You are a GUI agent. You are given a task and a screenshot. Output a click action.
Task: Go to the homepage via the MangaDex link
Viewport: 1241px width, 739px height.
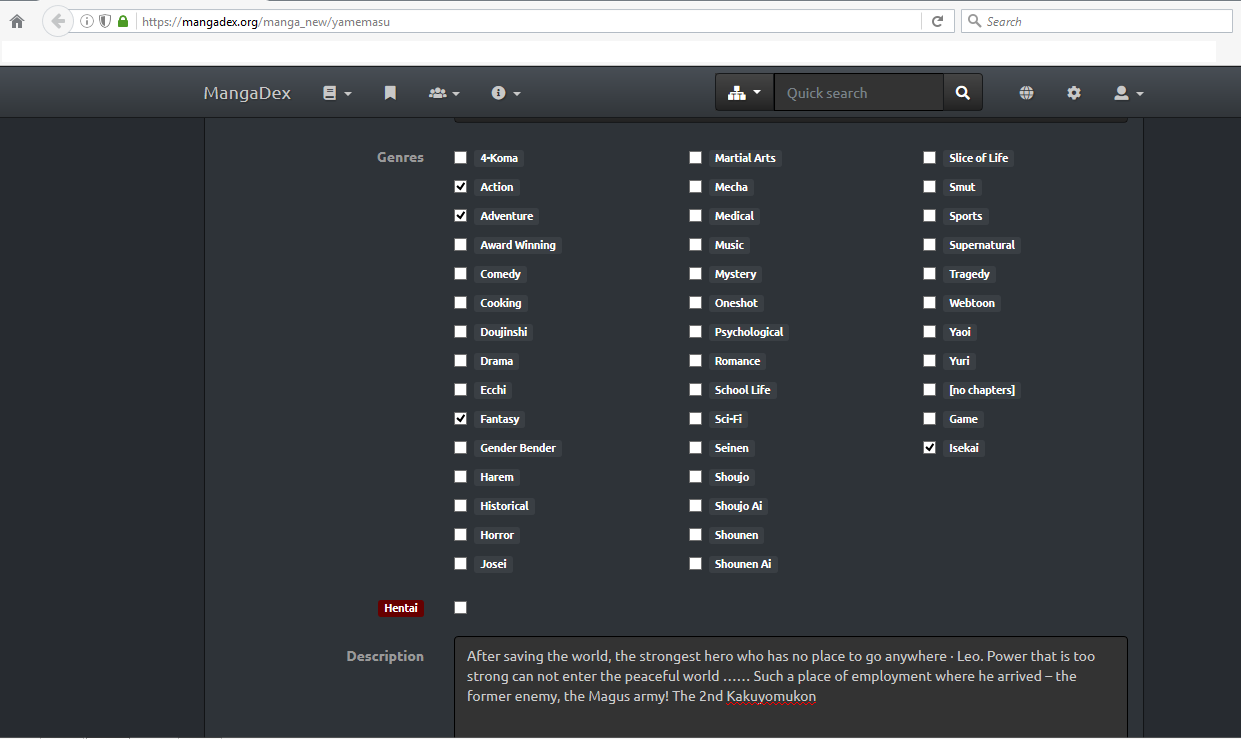pos(246,91)
